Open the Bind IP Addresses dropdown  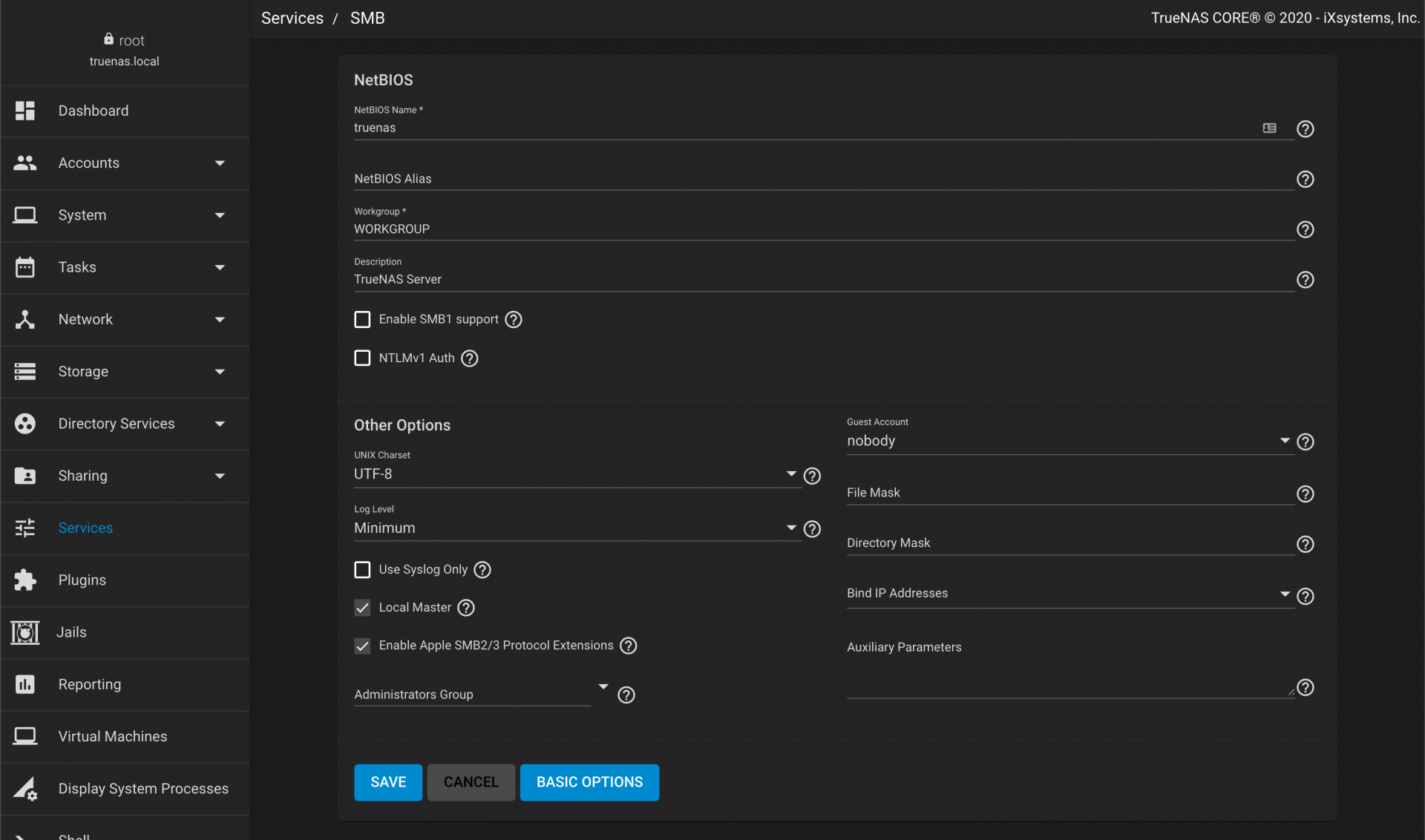[1070, 593]
